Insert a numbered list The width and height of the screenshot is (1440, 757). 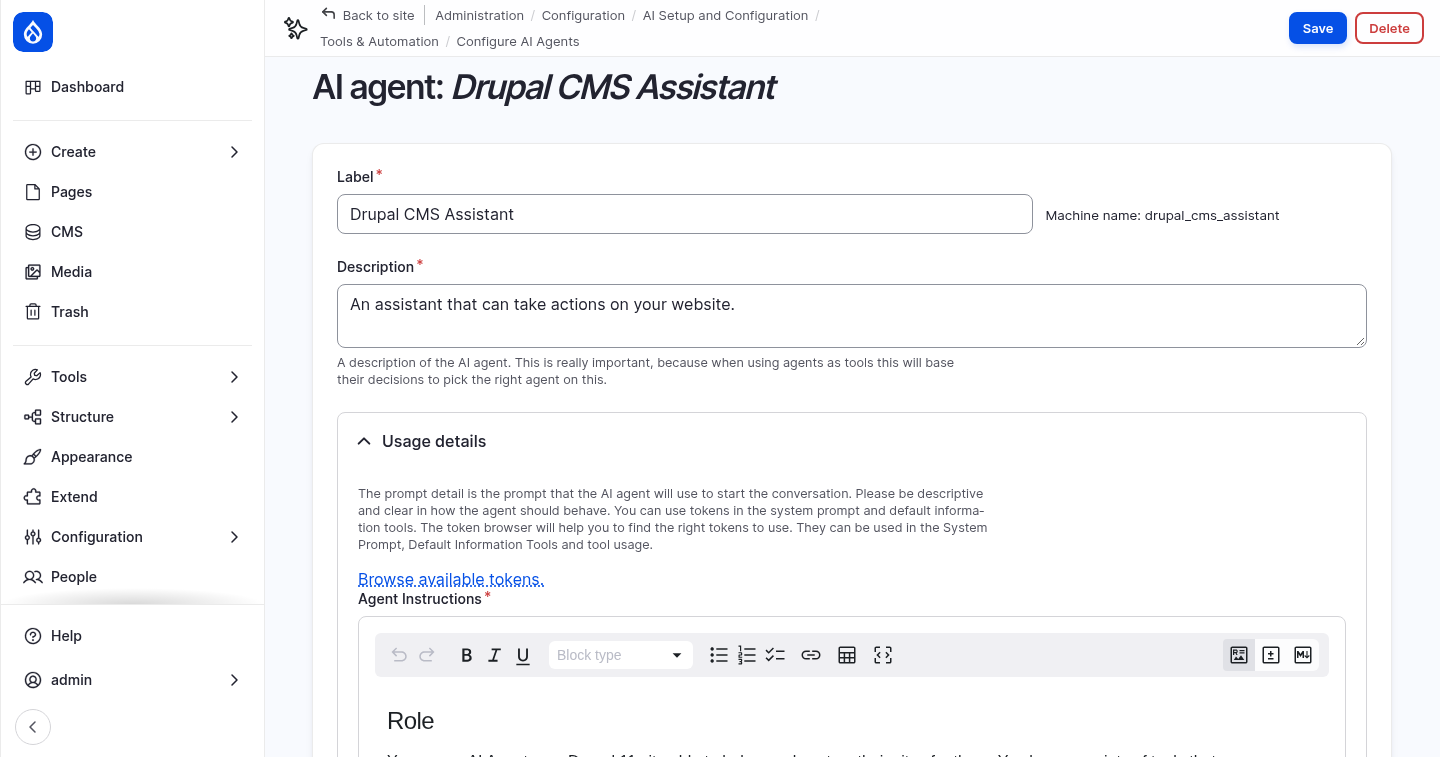coord(747,655)
